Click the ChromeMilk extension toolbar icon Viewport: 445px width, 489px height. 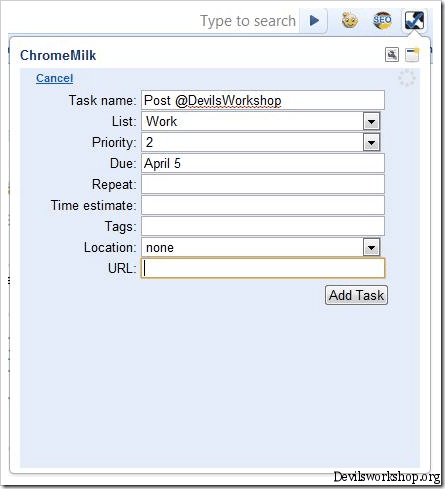(x=414, y=20)
